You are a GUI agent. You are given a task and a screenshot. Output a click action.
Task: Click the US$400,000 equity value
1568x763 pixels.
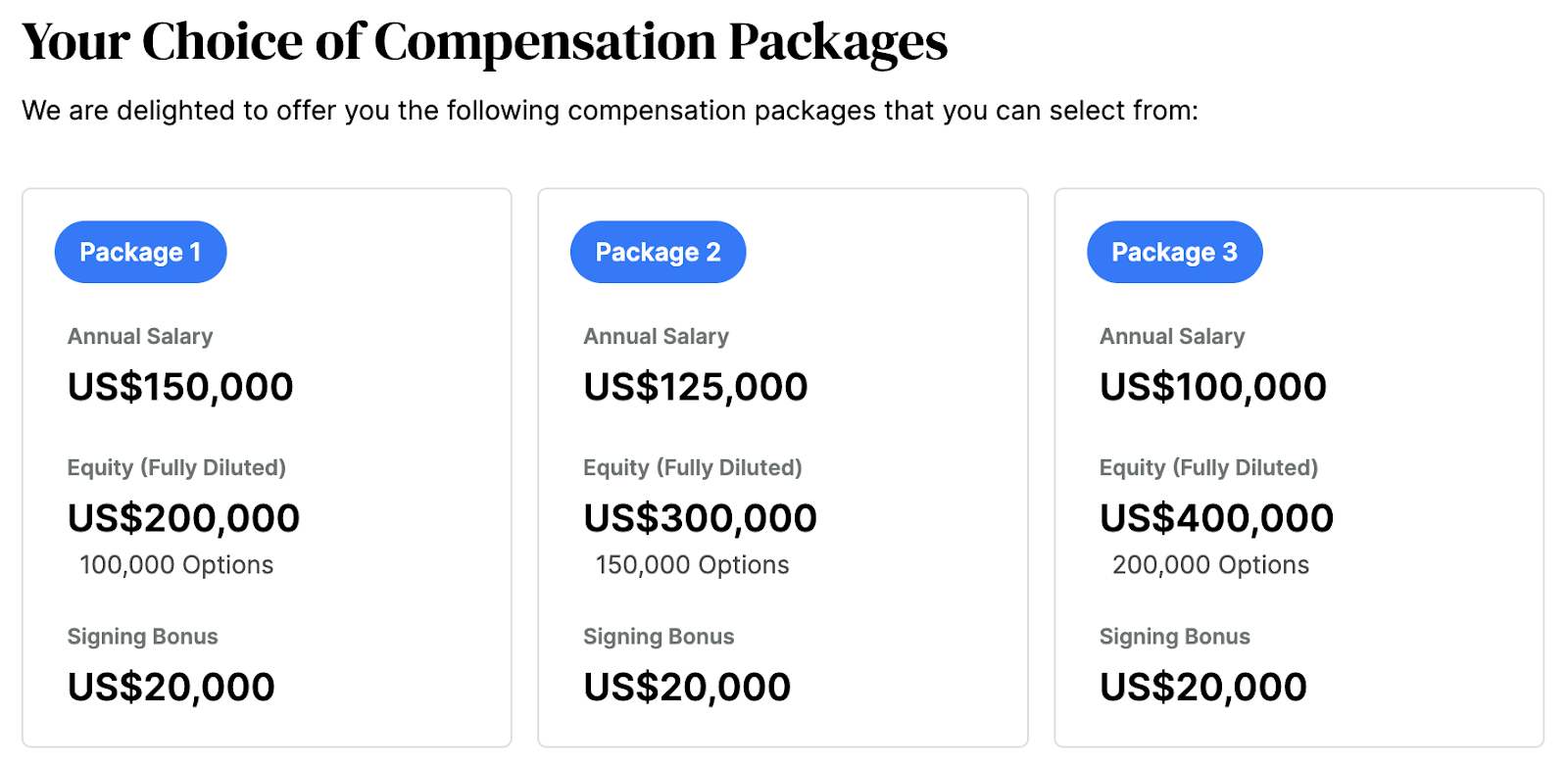tap(1216, 518)
